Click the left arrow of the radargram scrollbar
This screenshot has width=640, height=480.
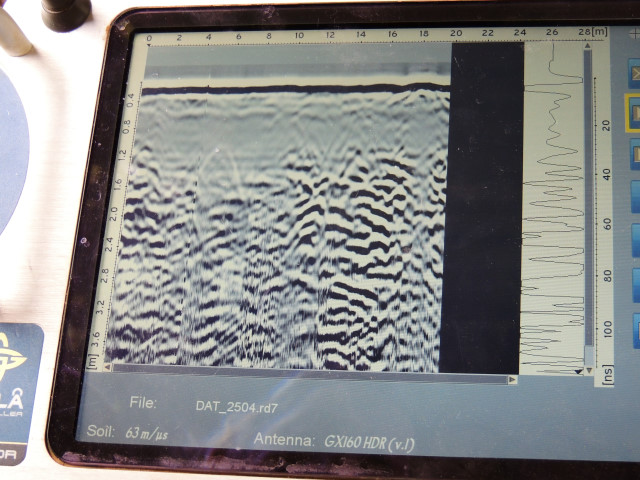pyautogui.click(x=107, y=368)
